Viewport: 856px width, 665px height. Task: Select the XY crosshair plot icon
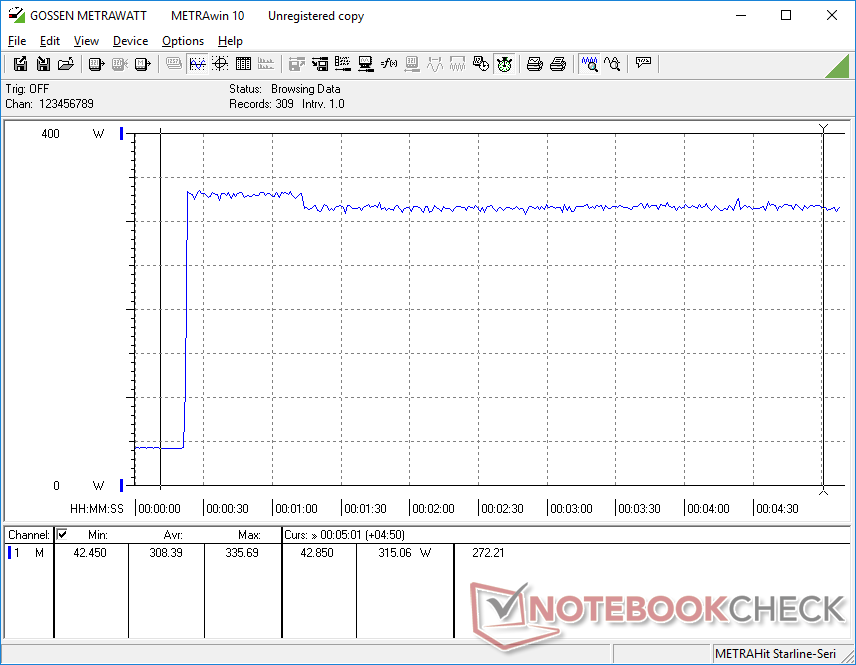220,64
